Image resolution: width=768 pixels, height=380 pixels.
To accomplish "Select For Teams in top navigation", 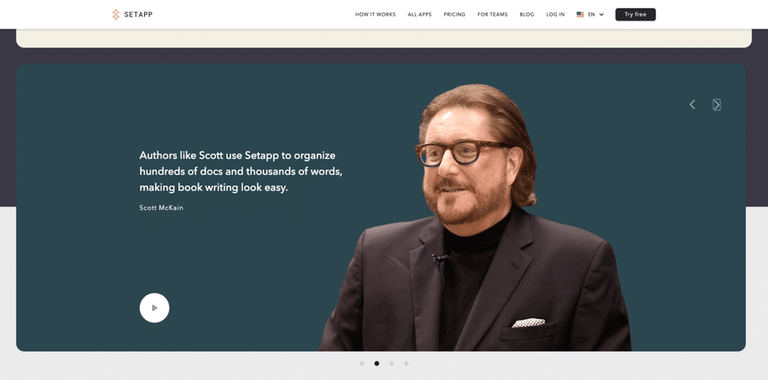I will point(492,15).
